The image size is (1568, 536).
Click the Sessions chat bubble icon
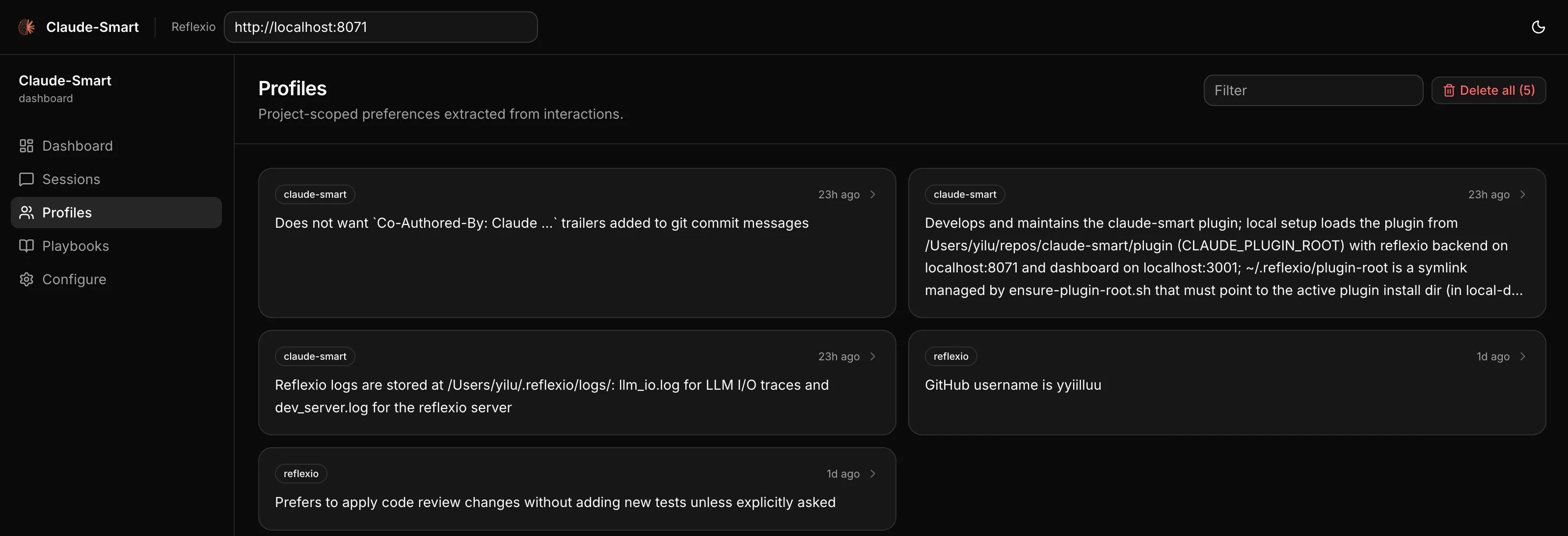click(26, 180)
